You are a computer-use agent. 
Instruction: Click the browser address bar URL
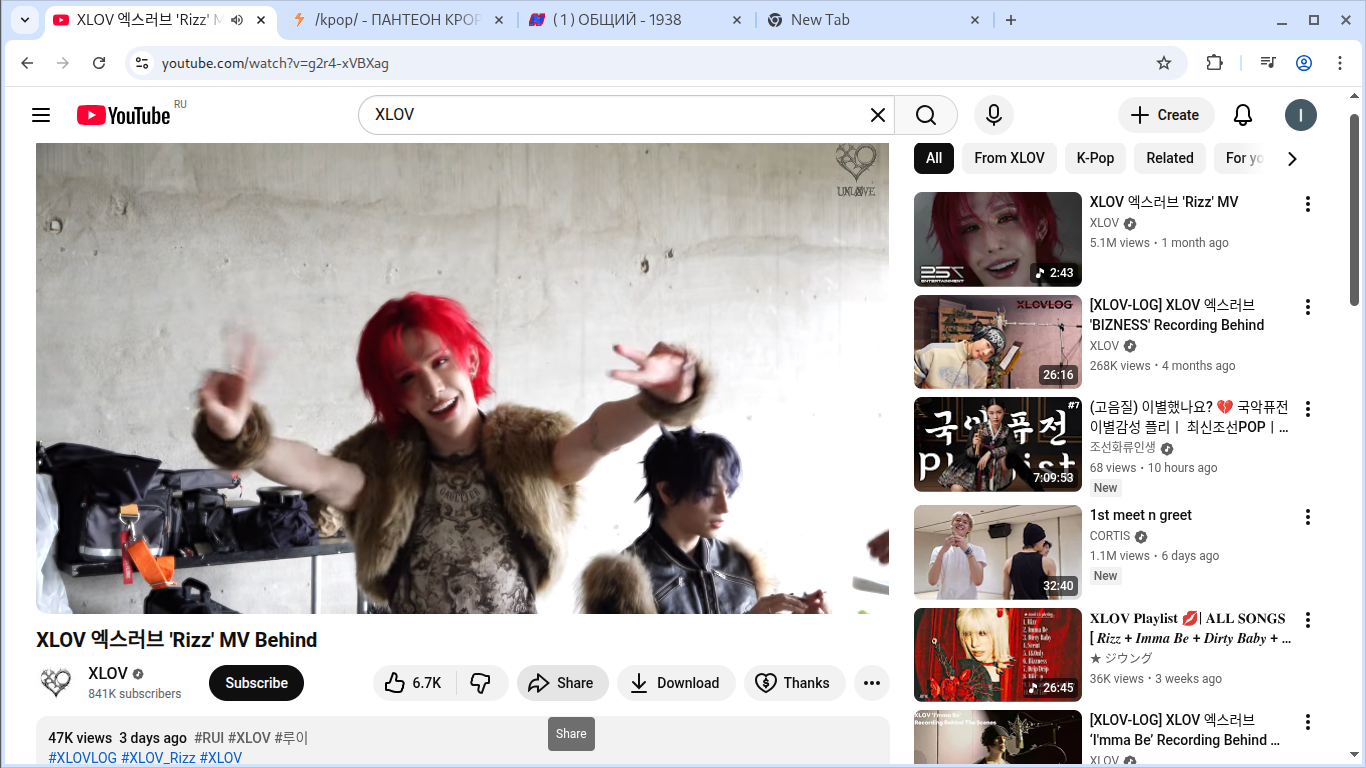tap(275, 63)
